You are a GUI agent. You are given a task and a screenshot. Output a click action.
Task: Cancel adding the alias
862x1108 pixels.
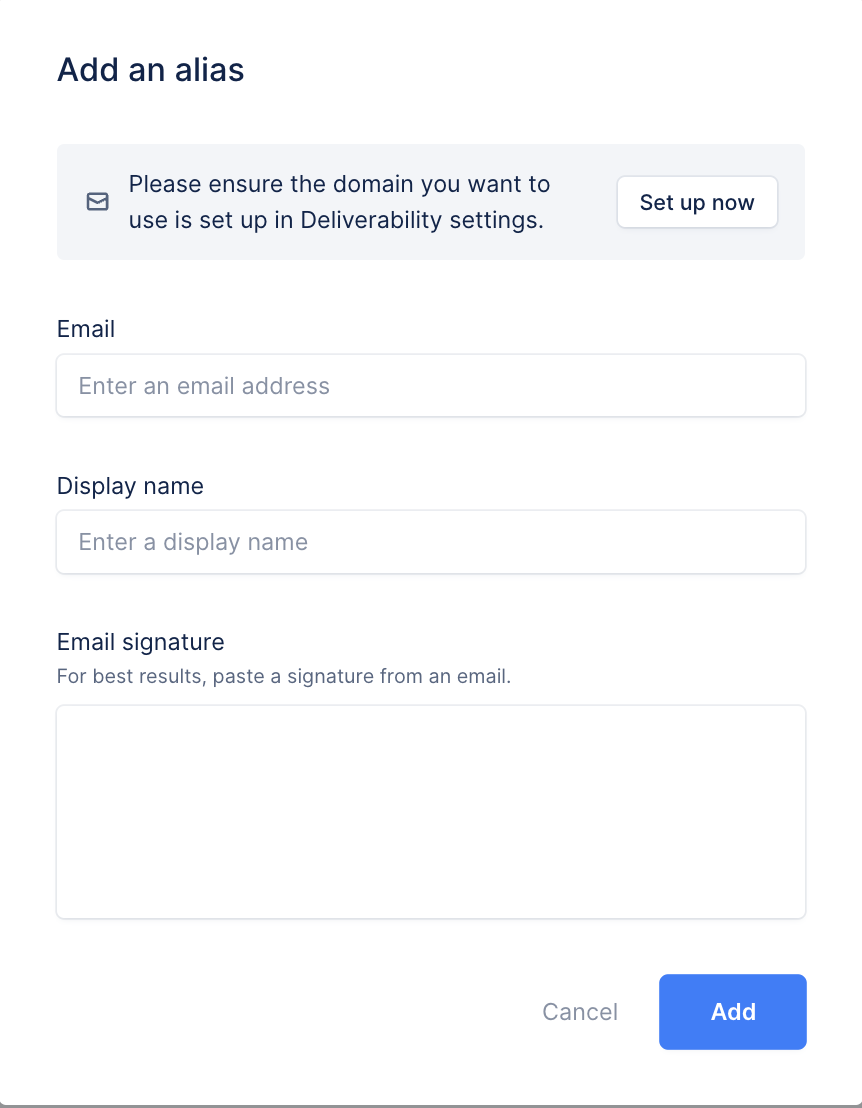click(x=580, y=1012)
